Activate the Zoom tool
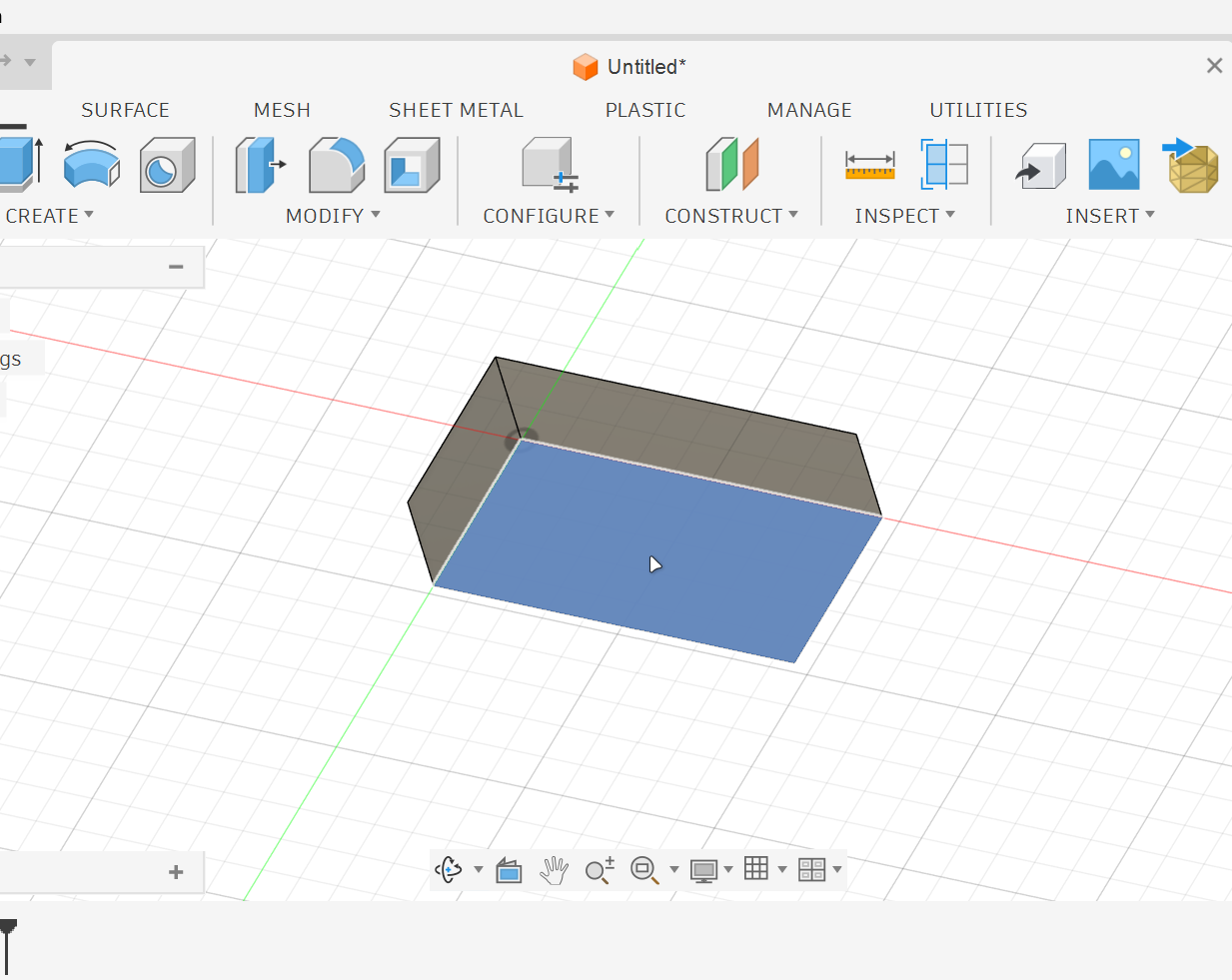This screenshot has height=980, width=1232. pyautogui.click(x=600, y=870)
